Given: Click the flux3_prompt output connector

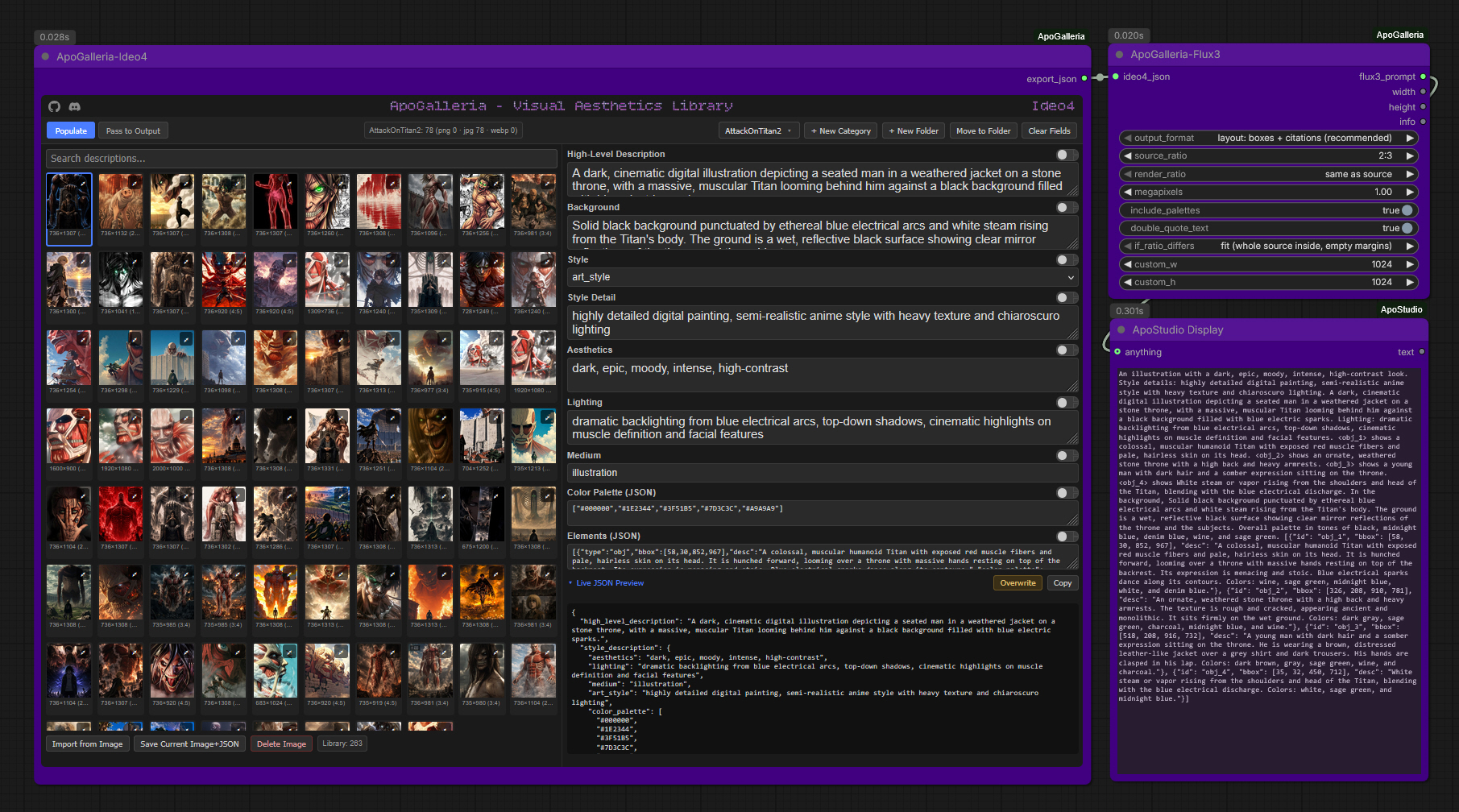Looking at the screenshot, I should pyautogui.click(x=1423, y=77).
